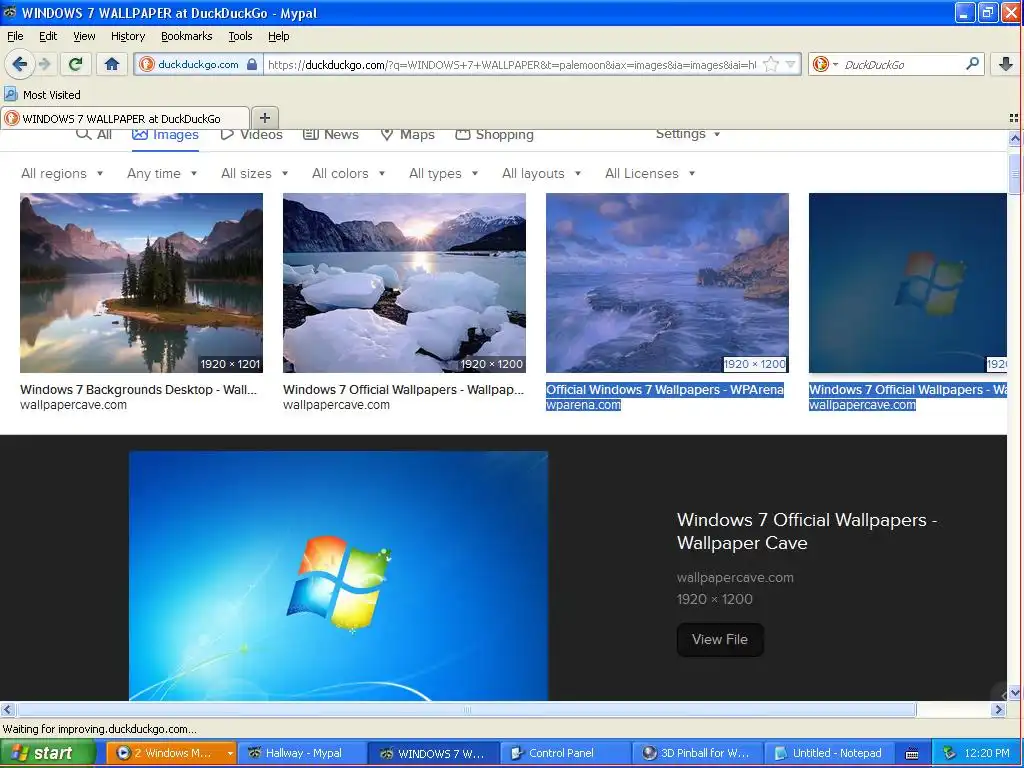This screenshot has height=768, width=1024.
Task: Click the horizontal scrollbar left arrow
Action: click(8, 709)
